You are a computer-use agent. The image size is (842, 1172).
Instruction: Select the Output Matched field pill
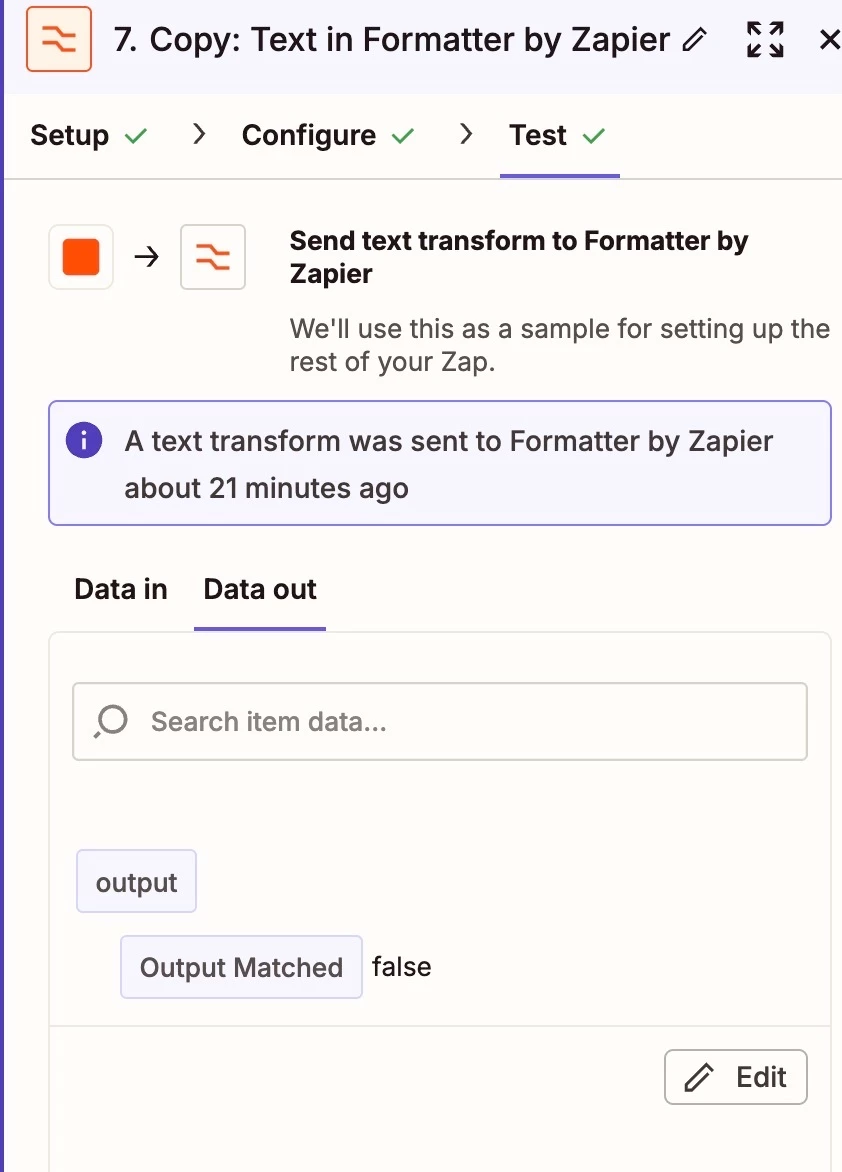pos(242,967)
